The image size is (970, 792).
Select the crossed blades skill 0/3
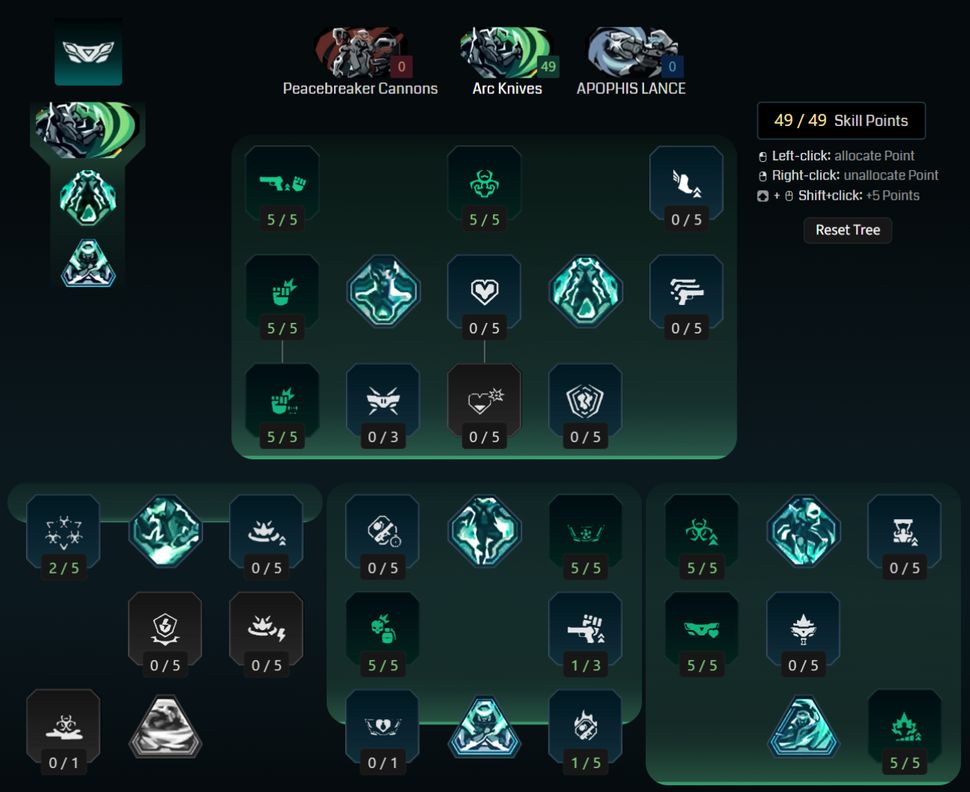pos(383,401)
